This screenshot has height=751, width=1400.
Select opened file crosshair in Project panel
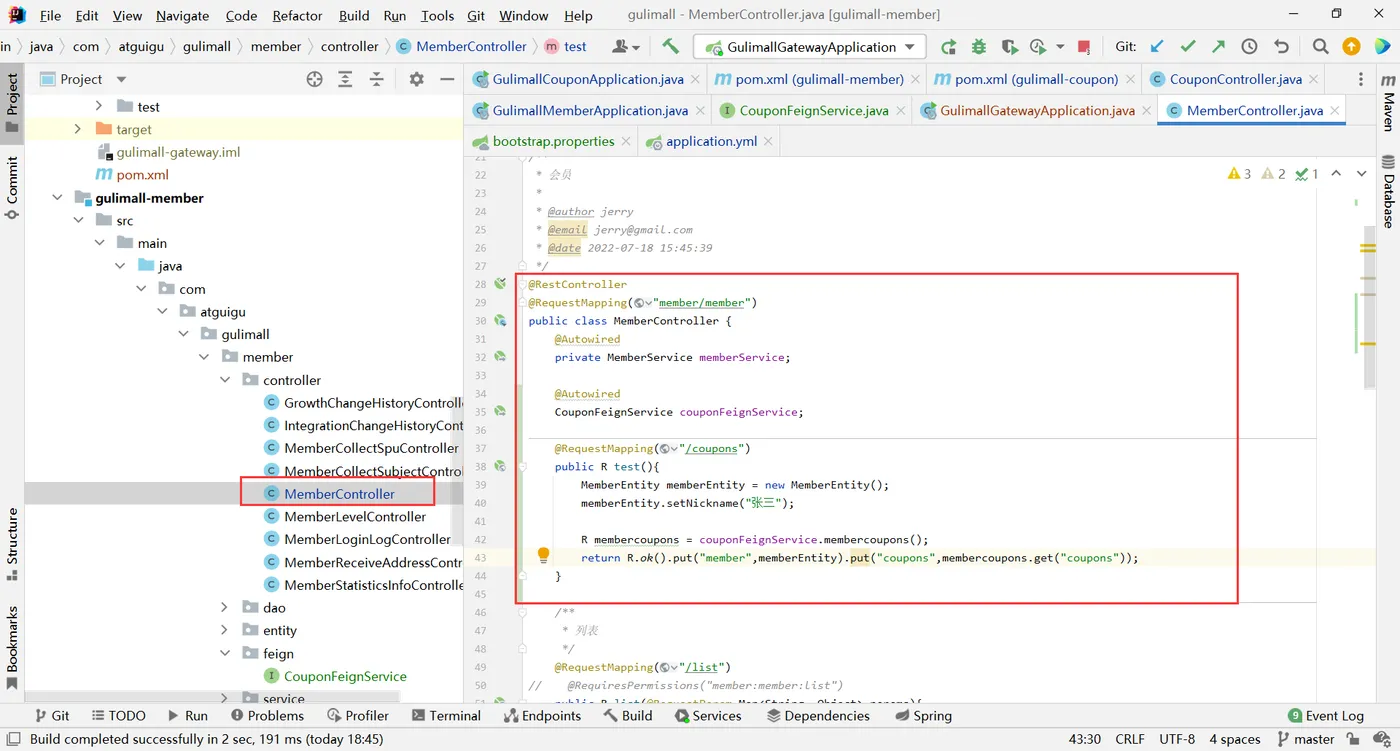(x=314, y=79)
